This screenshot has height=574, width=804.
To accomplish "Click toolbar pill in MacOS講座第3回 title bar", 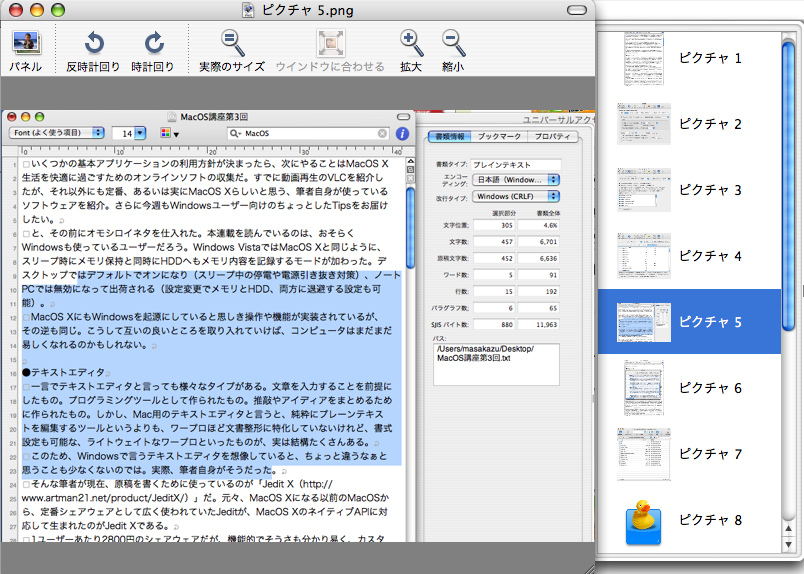I will (x=404, y=117).
